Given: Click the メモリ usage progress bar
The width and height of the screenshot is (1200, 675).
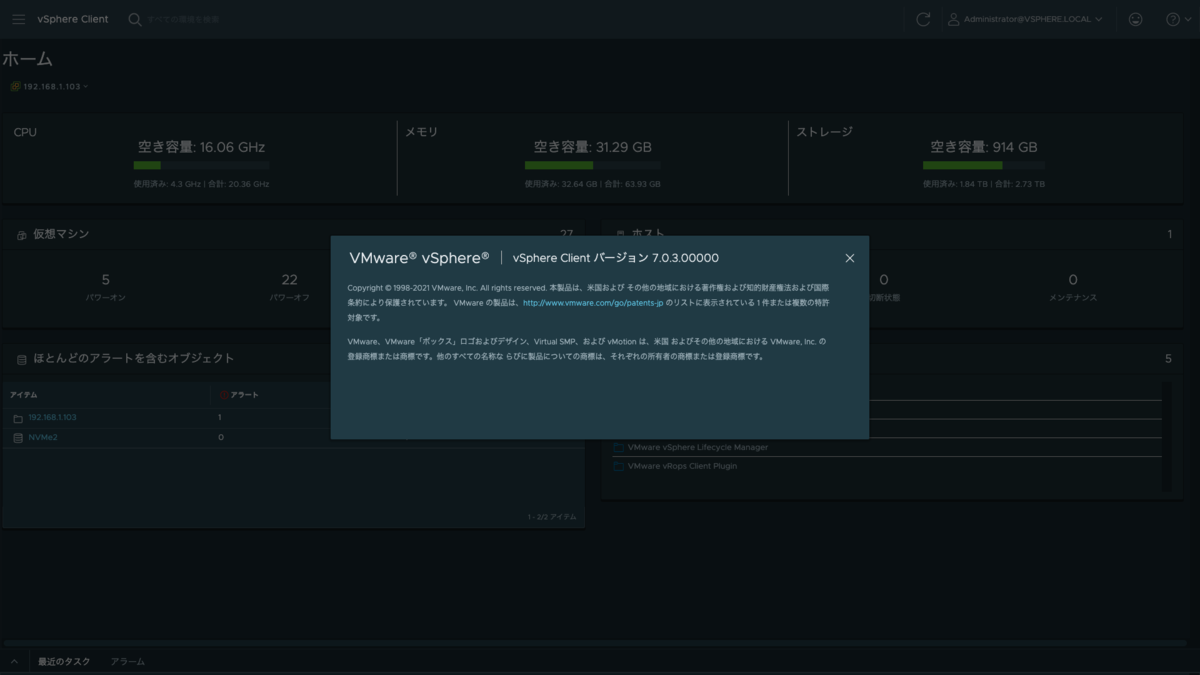Looking at the screenshot, I should tap(592, 165).
